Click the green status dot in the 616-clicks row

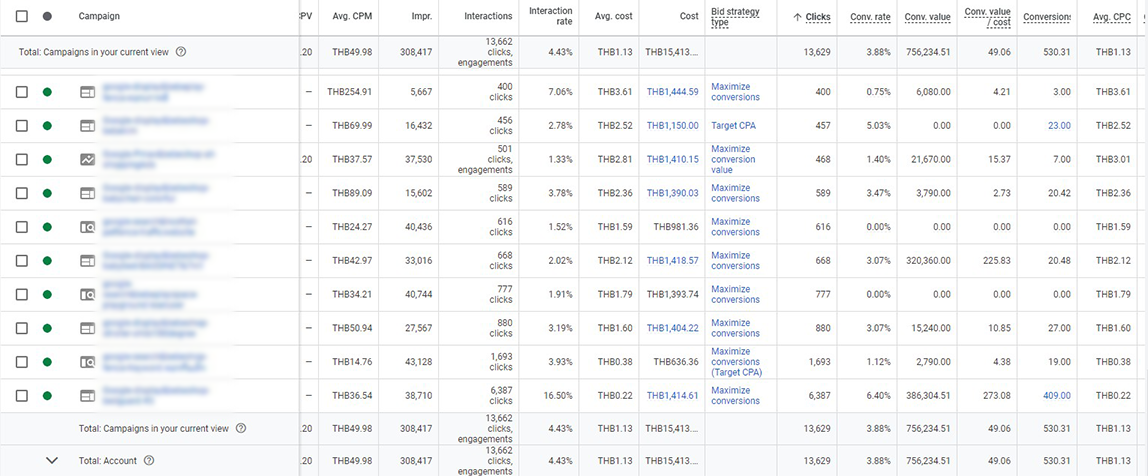pyautogui.click(x=48, y=227)
